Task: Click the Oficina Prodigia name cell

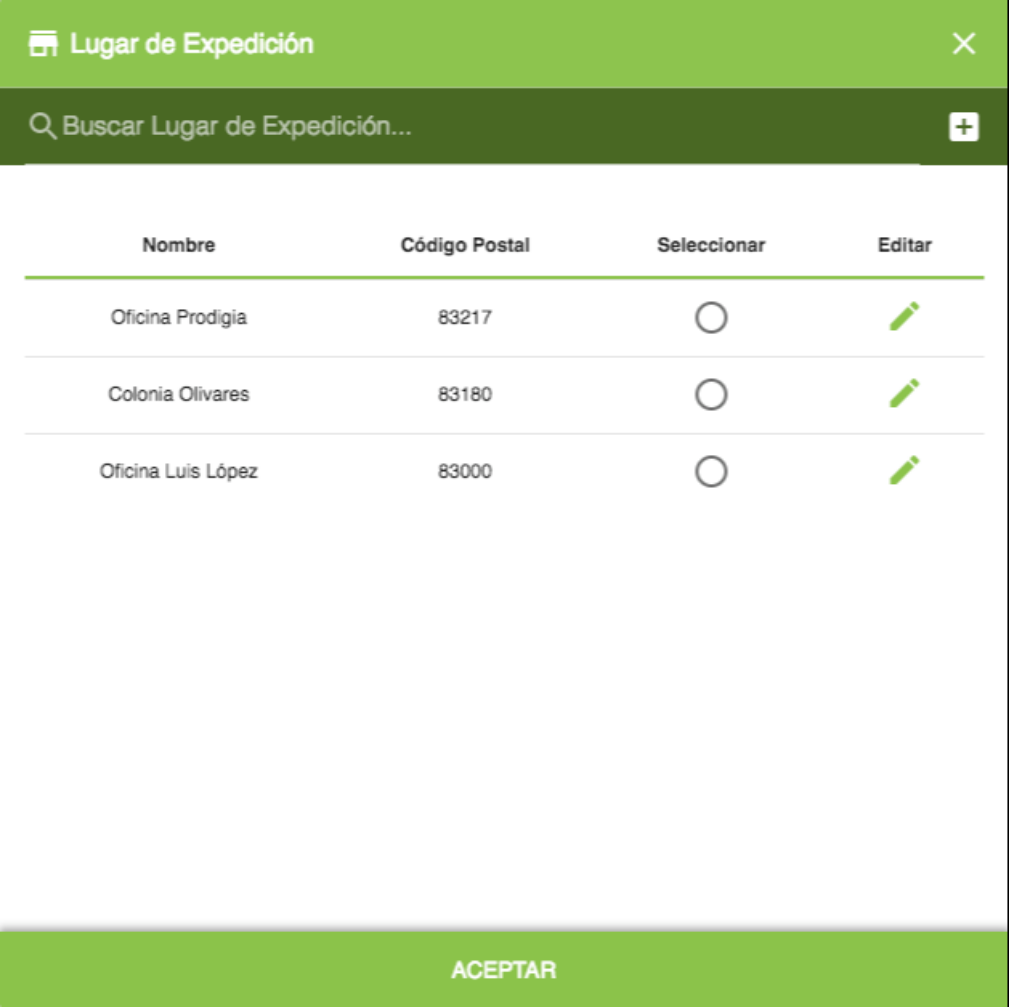Action: pos(179,317)
